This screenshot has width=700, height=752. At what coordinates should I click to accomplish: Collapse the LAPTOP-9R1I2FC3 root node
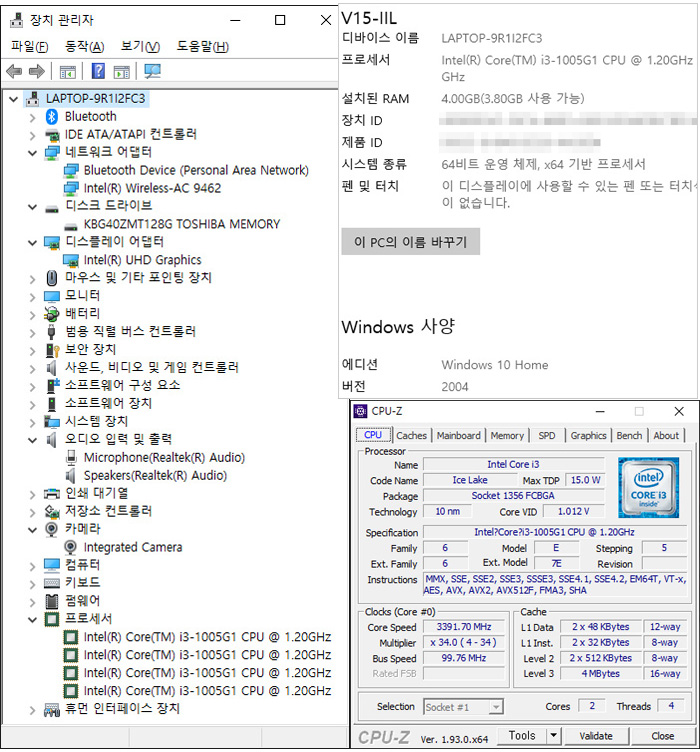tap(14, 99)
